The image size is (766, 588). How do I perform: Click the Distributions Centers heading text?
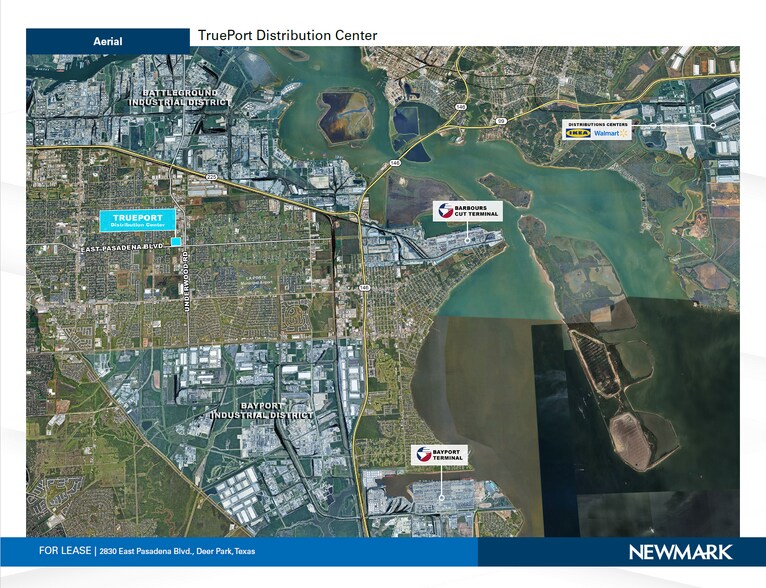(x=596, y=124)
